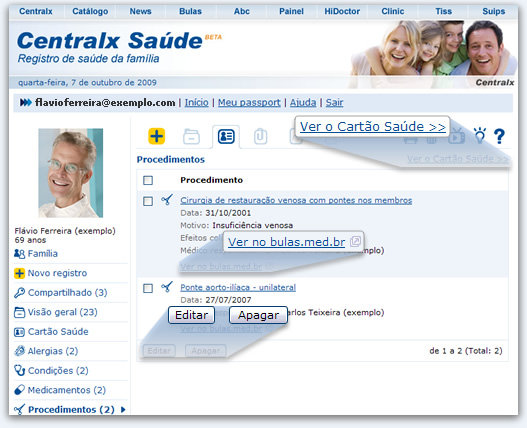
Task: Click the Início link
Action: 197,102
